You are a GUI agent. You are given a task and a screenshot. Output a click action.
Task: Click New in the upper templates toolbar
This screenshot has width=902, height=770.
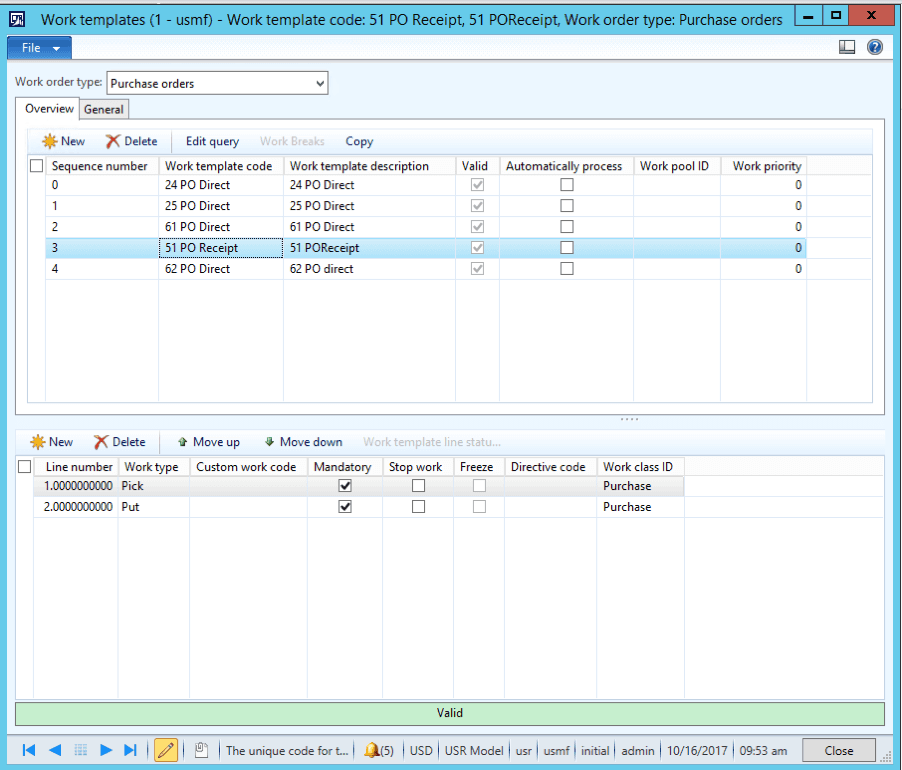pyautogui.click(x=63, y=141)
